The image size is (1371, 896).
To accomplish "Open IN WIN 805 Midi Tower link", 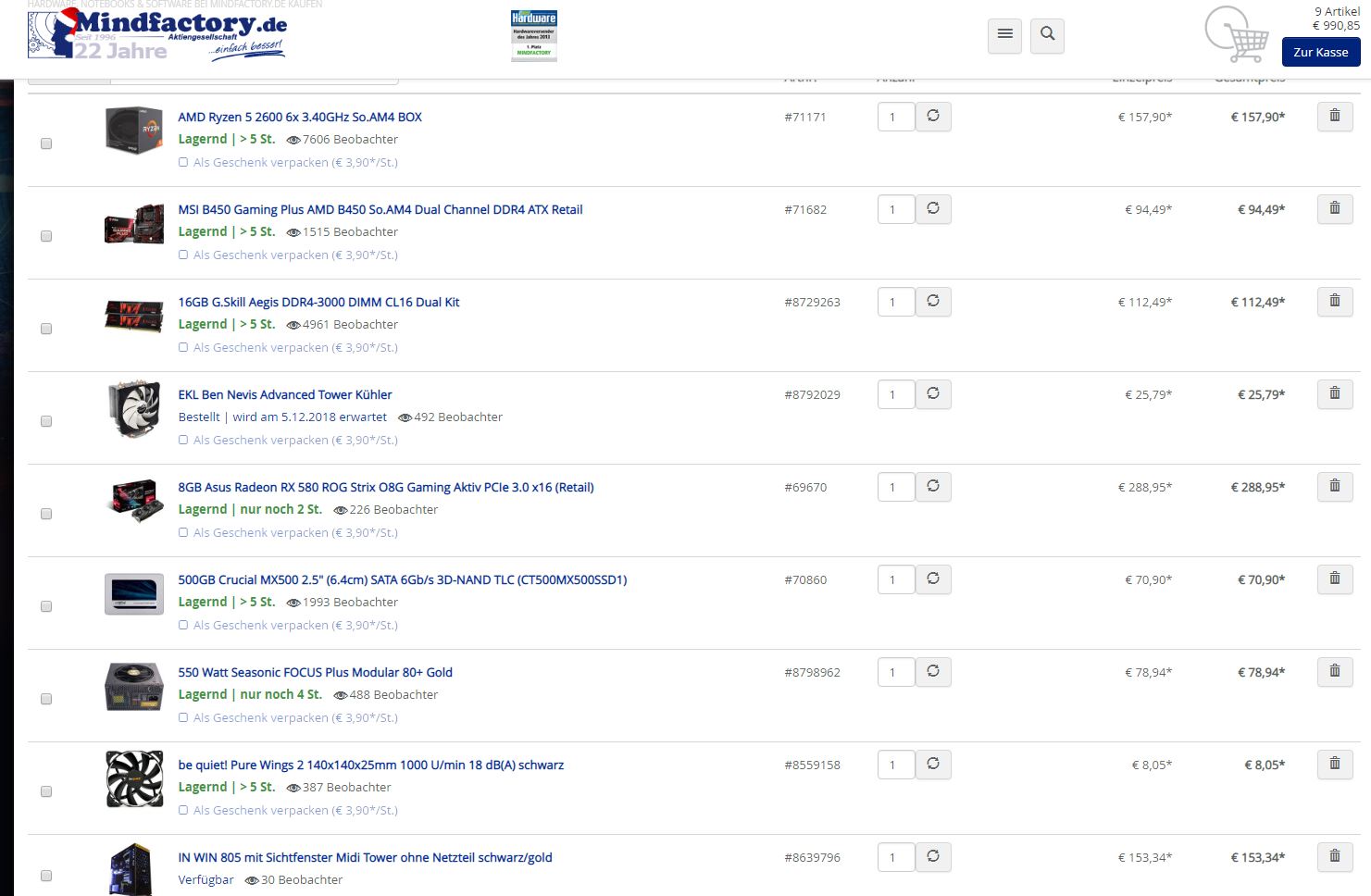I will click(365, 857).
